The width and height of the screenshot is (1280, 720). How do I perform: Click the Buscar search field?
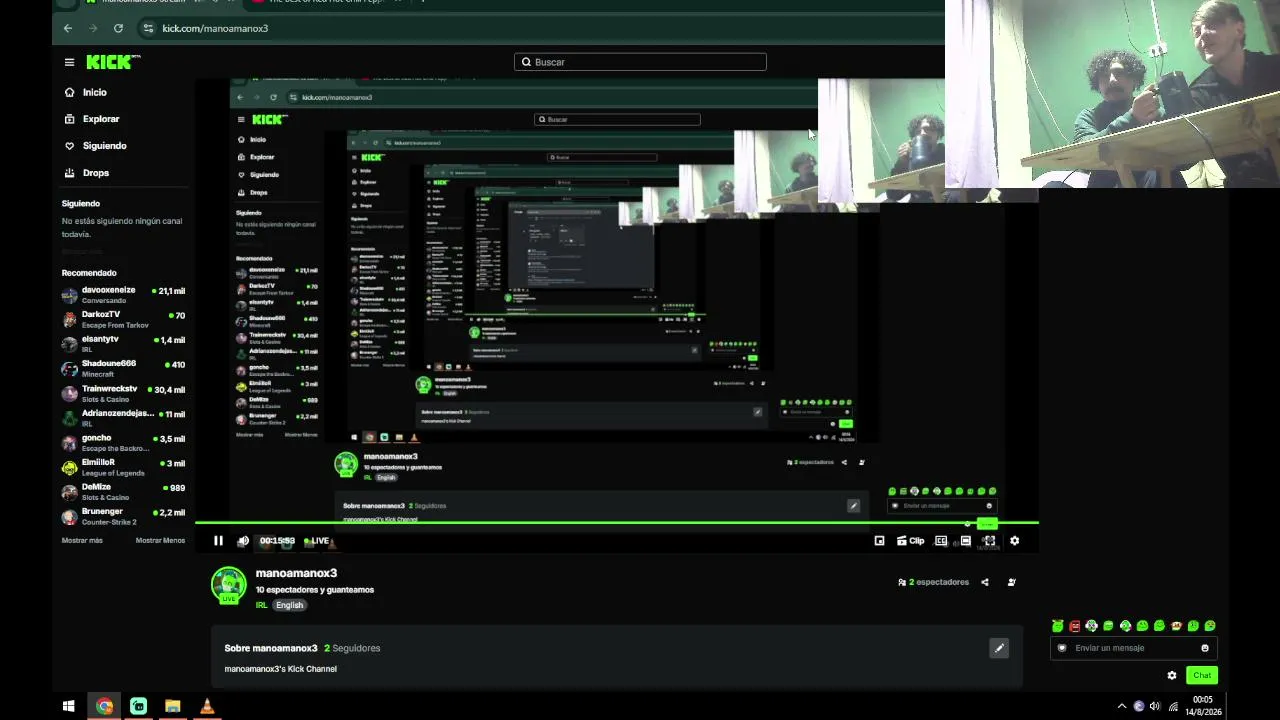pos(640,62)
